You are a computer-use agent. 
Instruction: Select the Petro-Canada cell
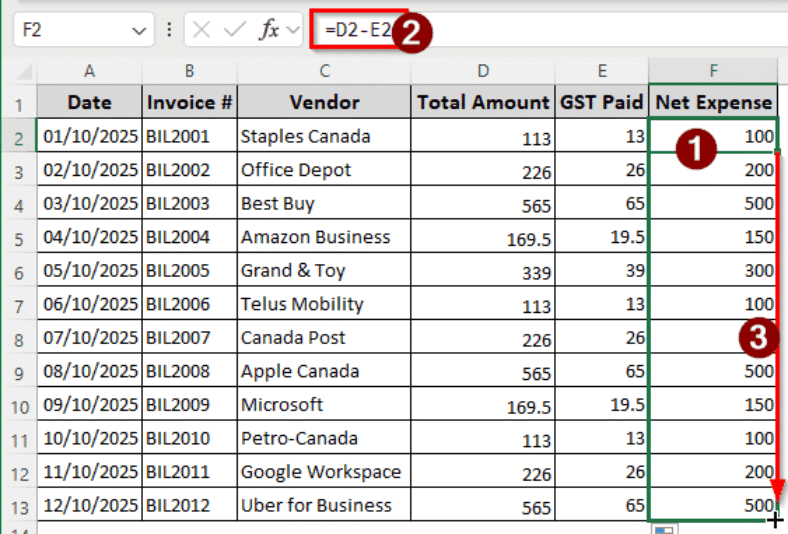pyautogui.click(x=324, y=438)
